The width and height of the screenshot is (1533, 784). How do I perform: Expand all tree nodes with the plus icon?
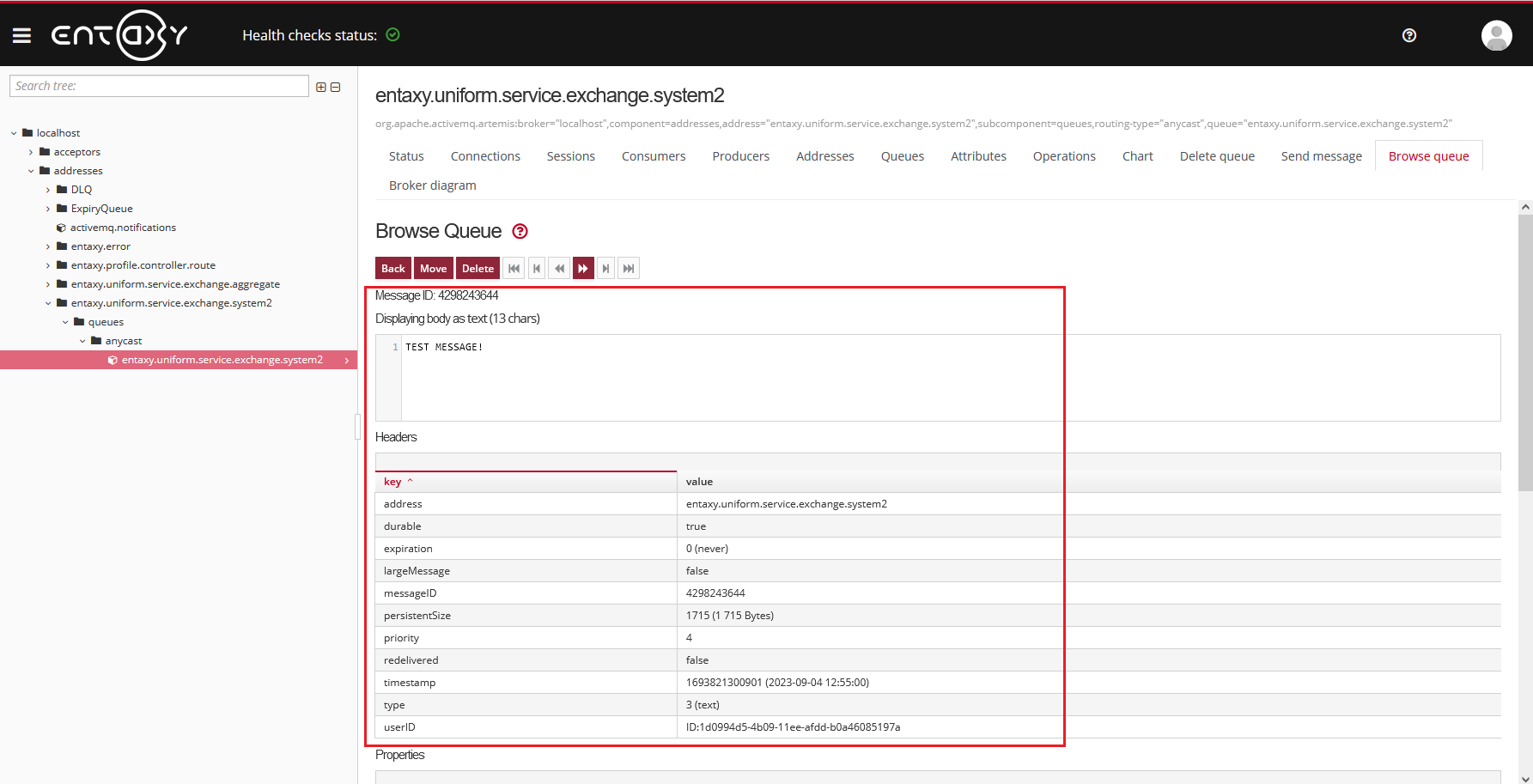320,86
